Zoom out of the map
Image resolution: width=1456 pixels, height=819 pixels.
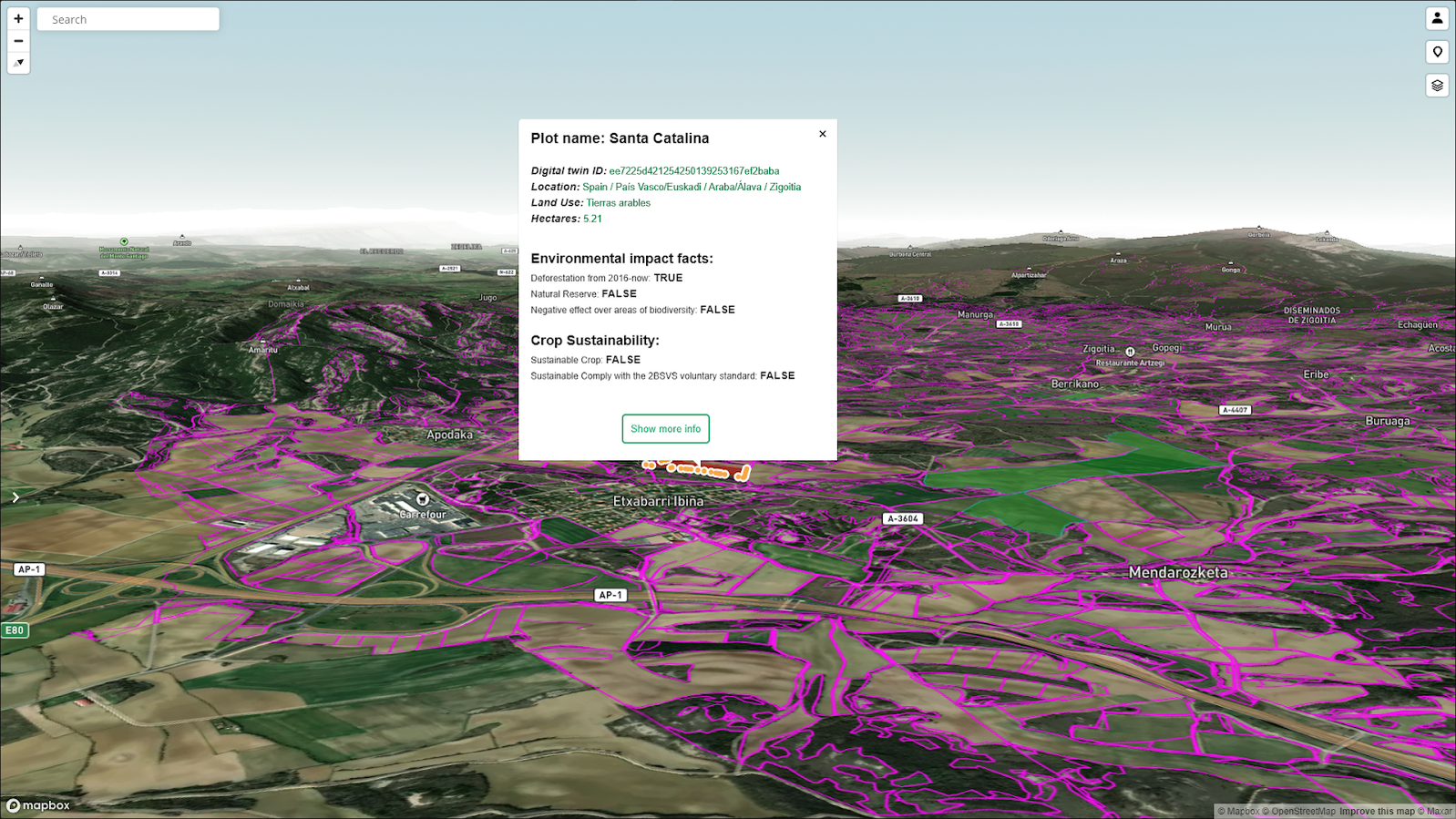pos(18,41)
